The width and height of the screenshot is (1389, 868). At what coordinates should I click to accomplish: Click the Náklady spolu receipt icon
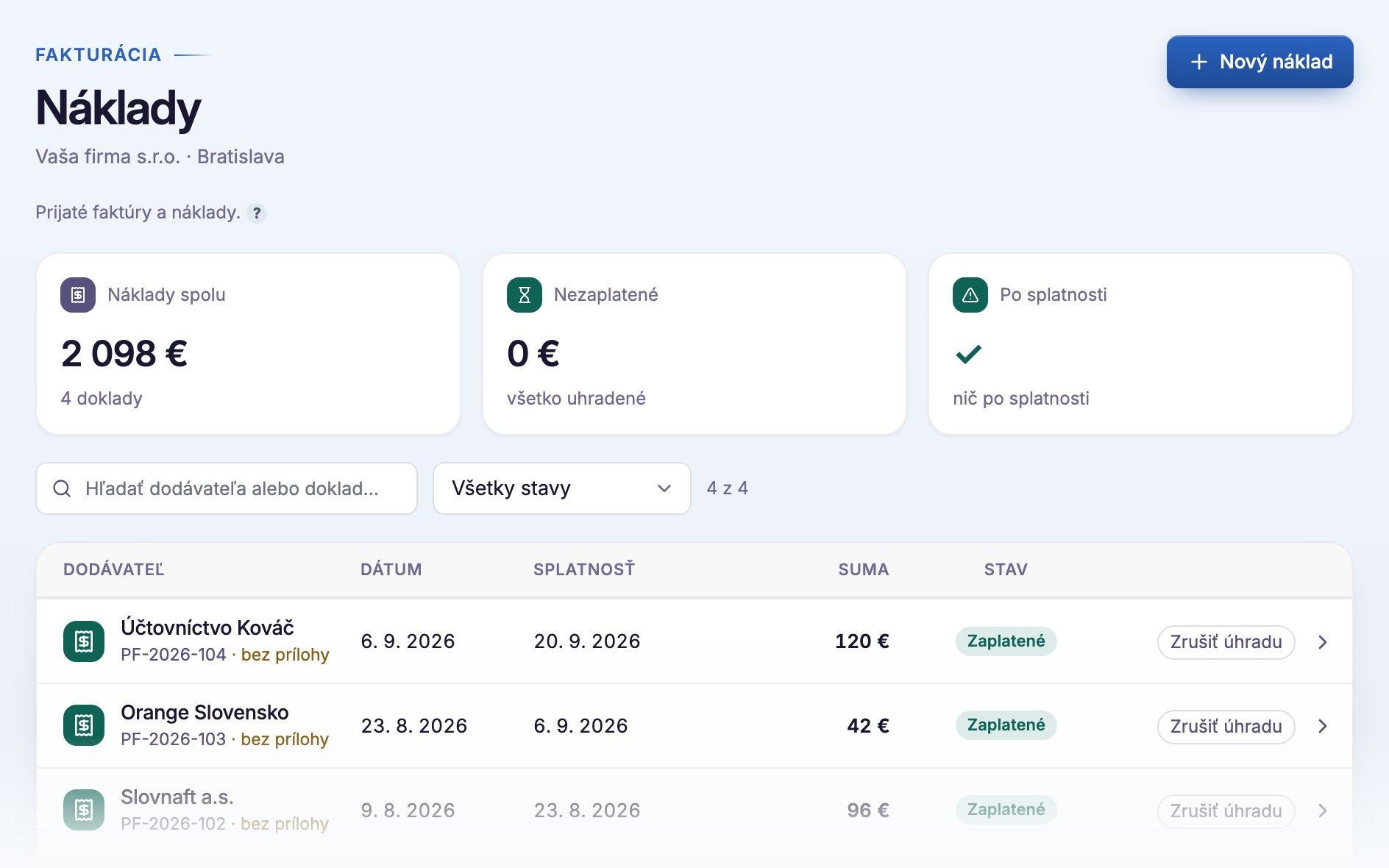tap(78, 295)
